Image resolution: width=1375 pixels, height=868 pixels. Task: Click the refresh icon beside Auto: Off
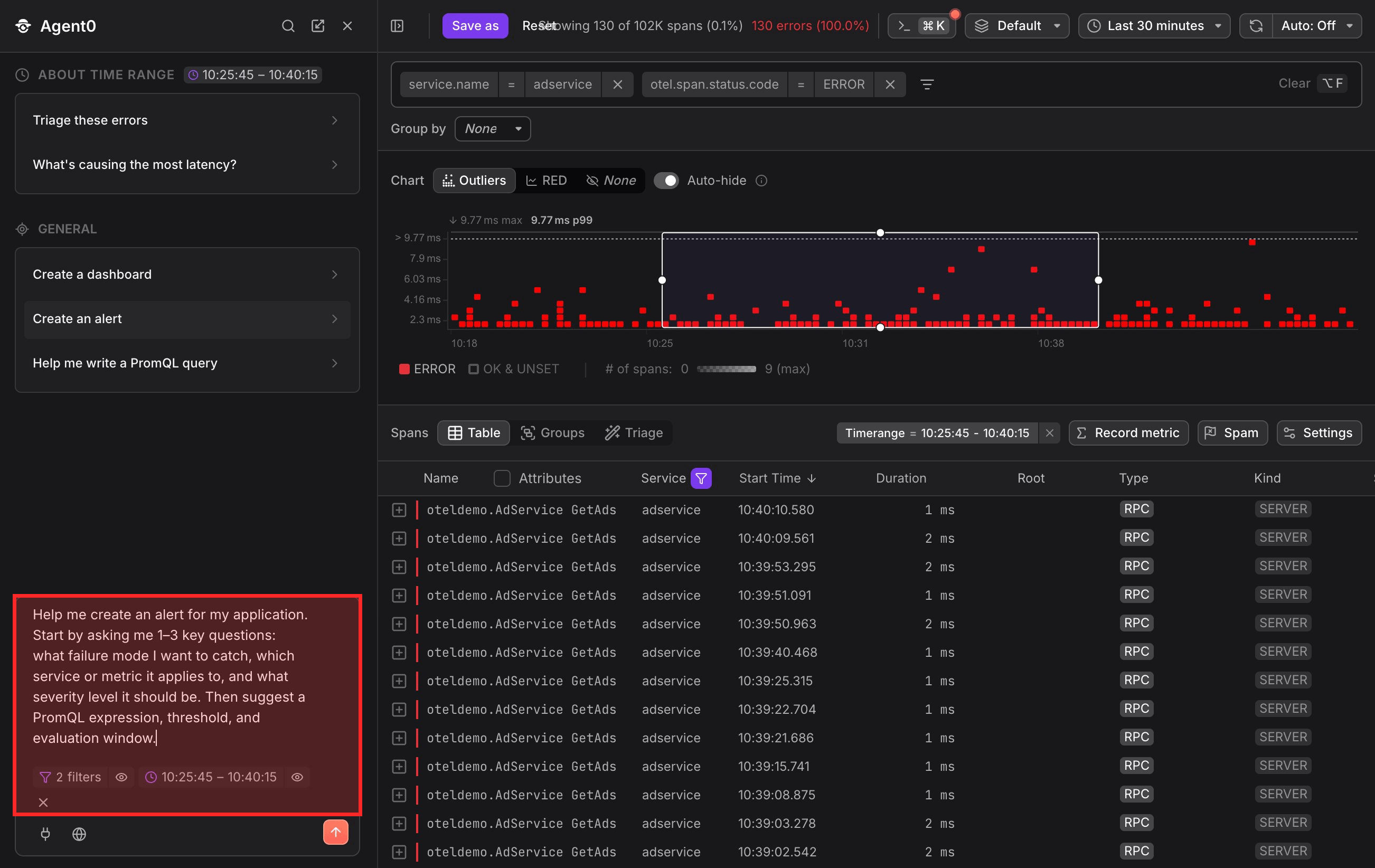tap(1256, 26)
